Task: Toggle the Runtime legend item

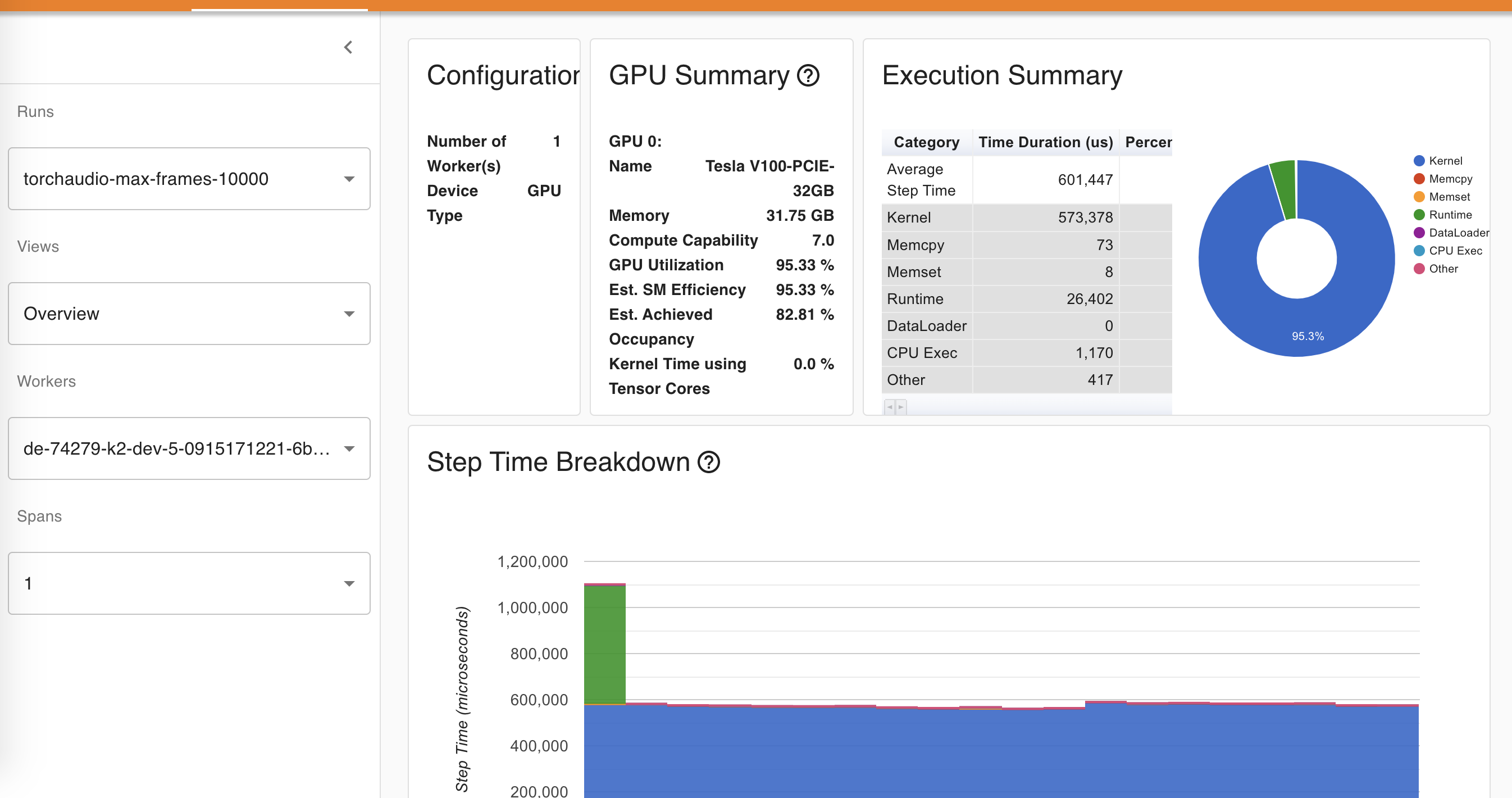Action: [1450, 214]
